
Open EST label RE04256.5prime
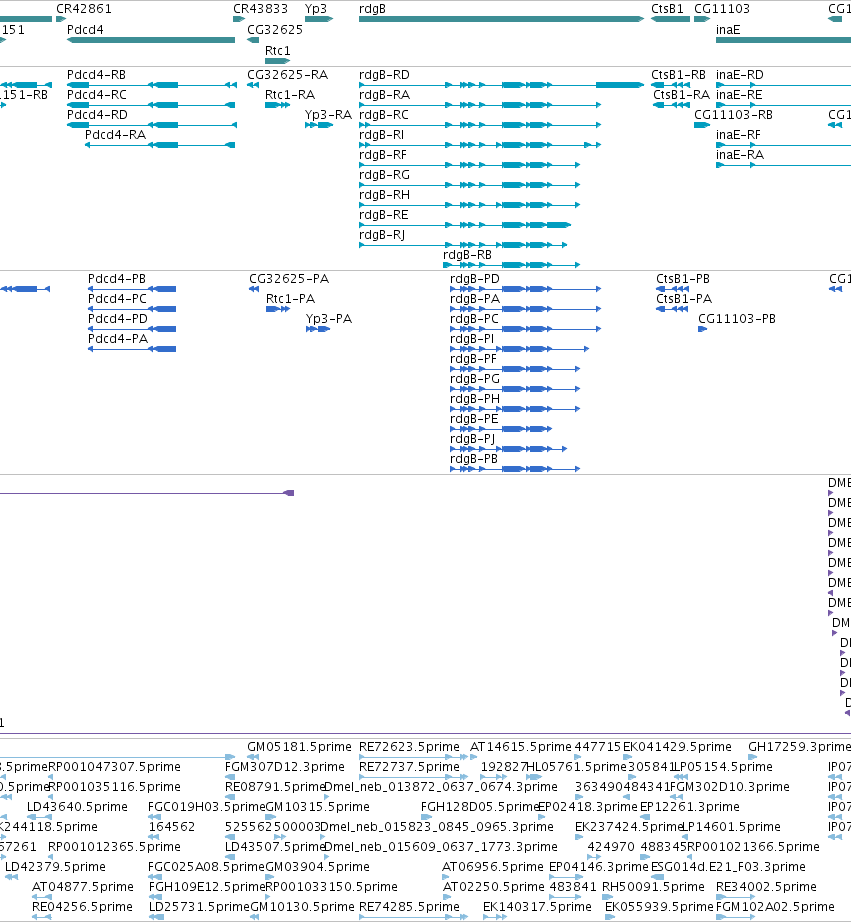tap(82, 907)
